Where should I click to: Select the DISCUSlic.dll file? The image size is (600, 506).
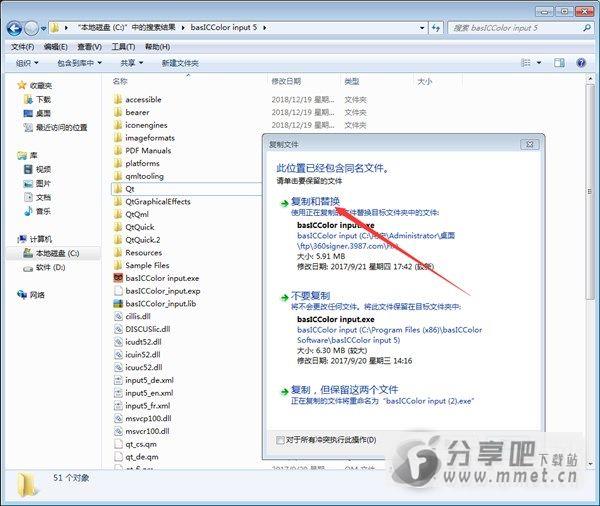click(x=142, y=329)
